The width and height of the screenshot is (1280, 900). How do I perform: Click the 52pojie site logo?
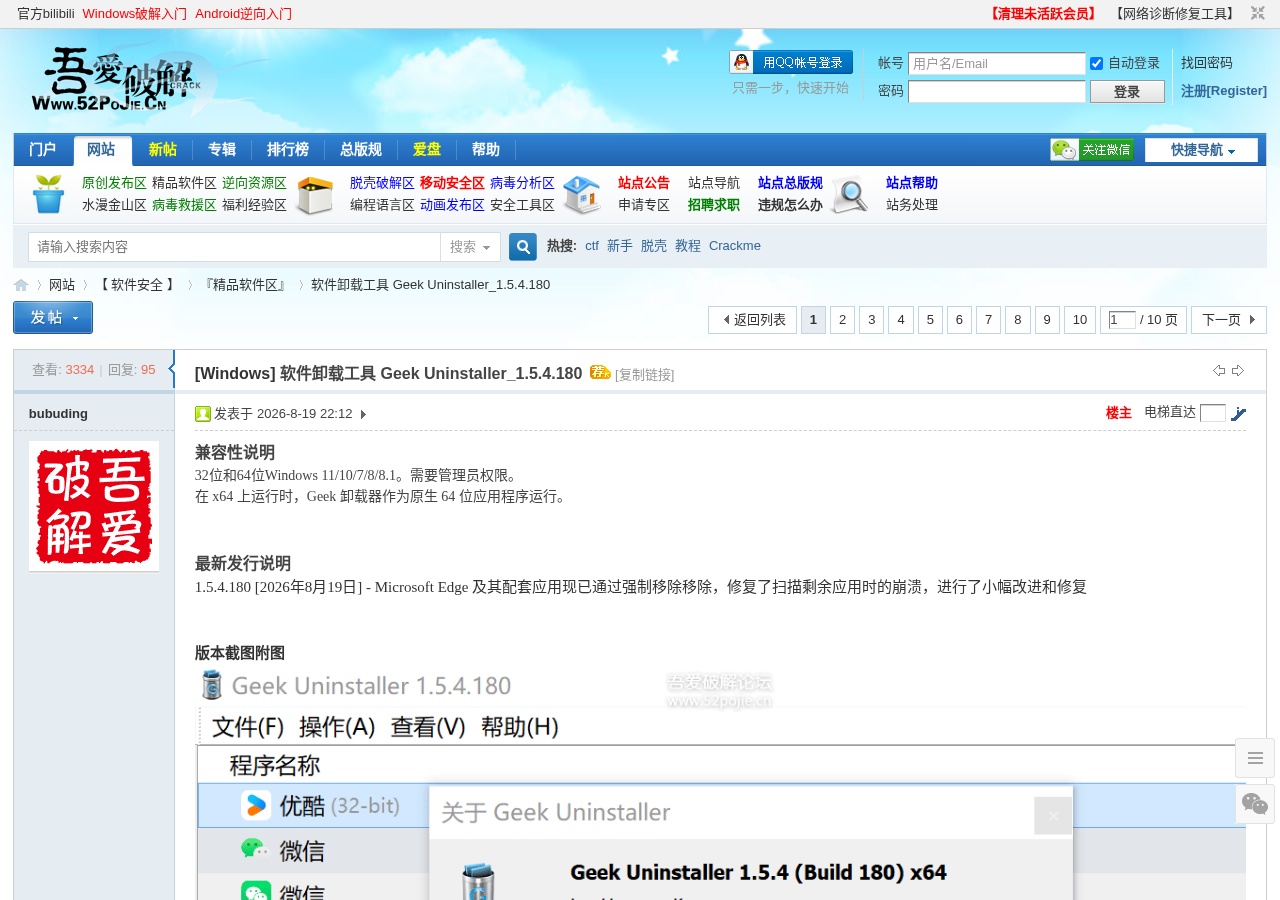[118, 80]
